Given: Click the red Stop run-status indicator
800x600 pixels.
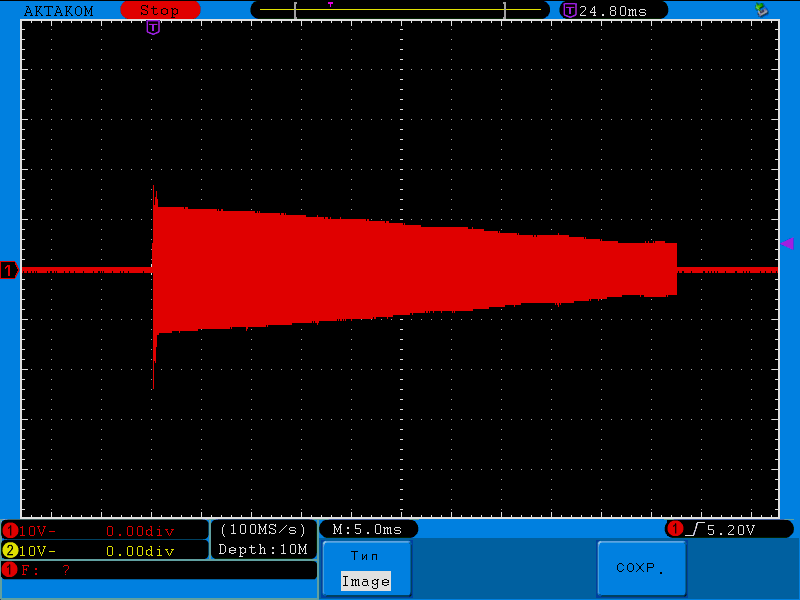Looking at the screenshot, I should coord(159,10).
